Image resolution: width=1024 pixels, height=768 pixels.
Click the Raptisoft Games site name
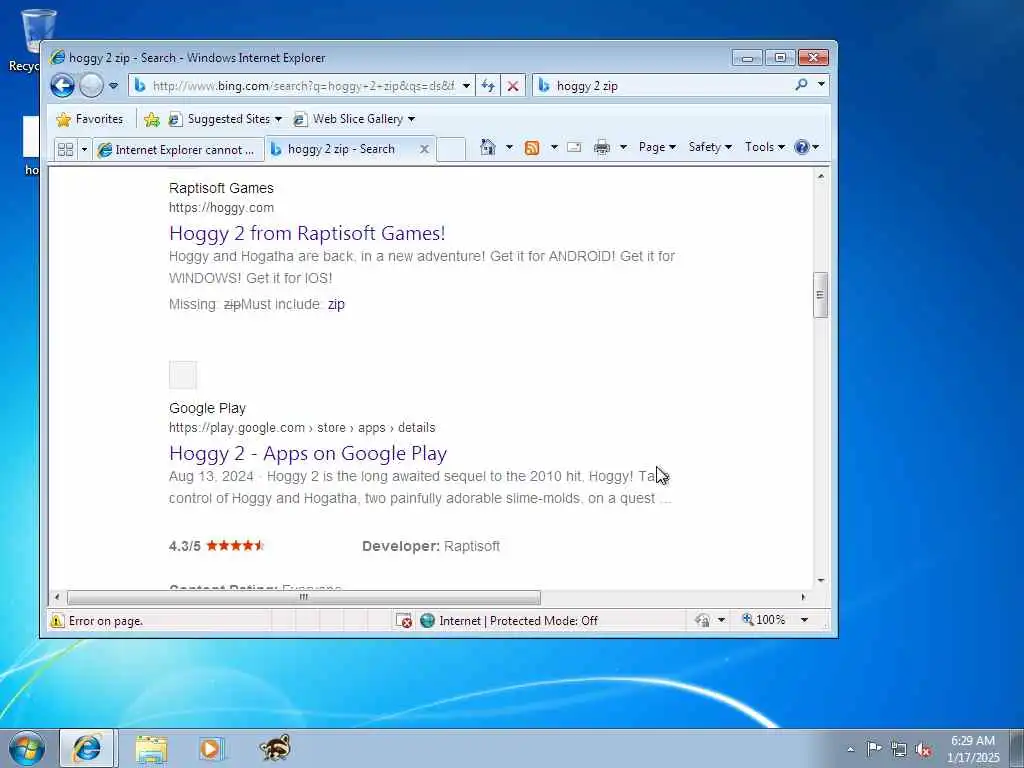tap(221, 188)
